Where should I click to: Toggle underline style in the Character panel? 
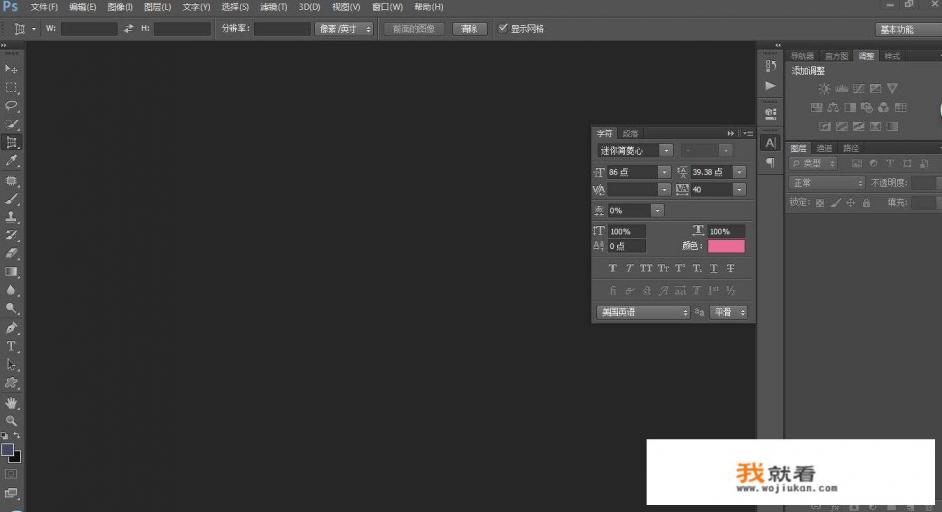(714, 269)
